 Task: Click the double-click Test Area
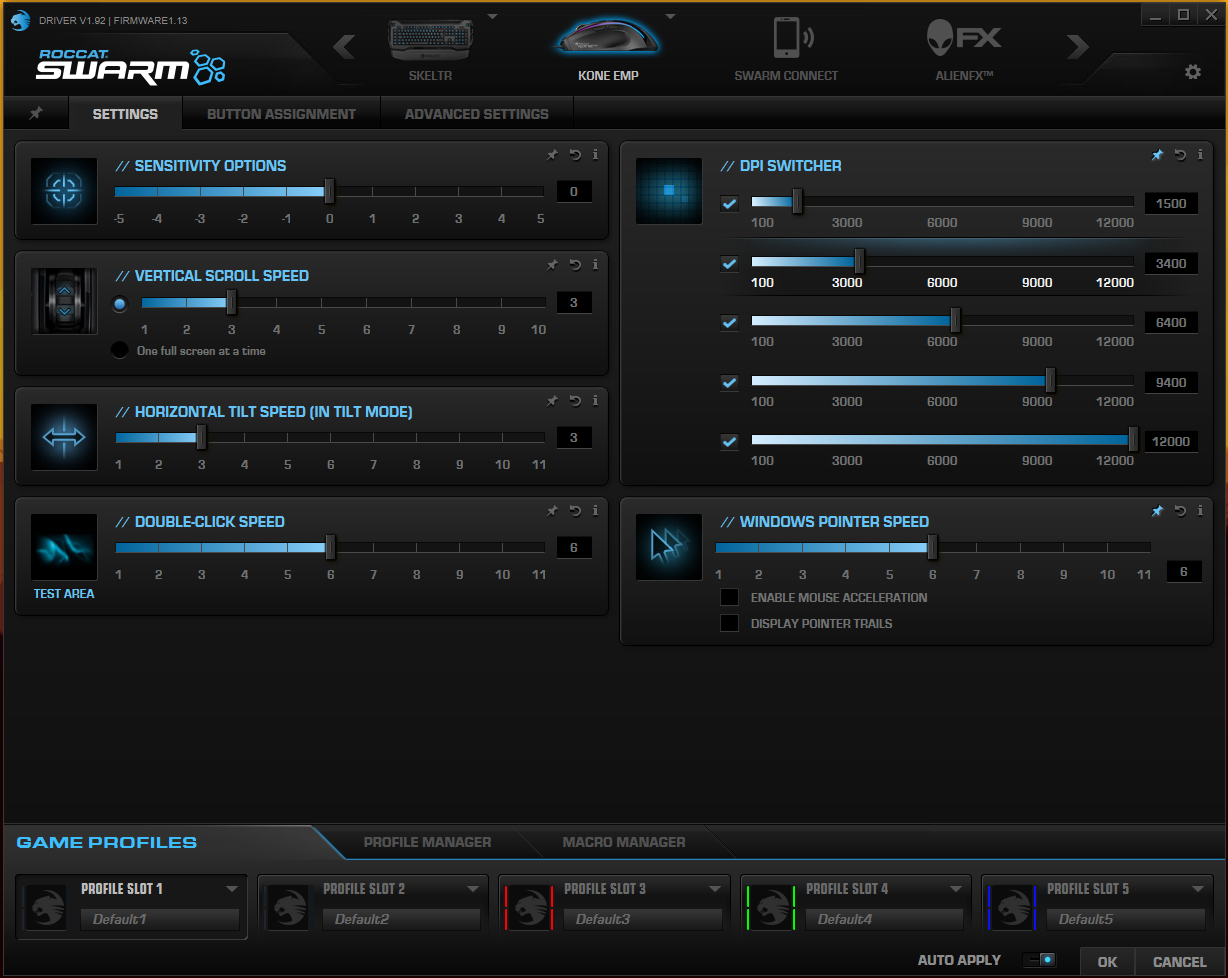pyautogui.click(x=64, y=548)
